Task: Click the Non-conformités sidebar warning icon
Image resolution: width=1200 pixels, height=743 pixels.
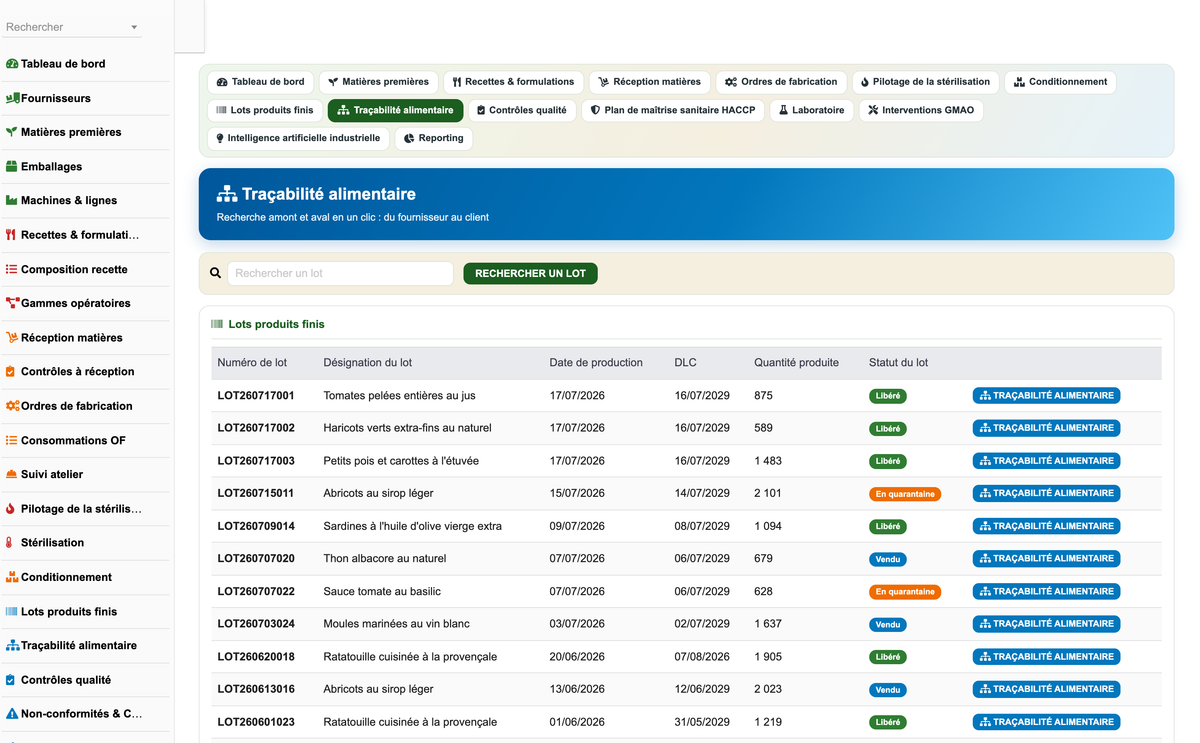Action: (x=12, y=714)
